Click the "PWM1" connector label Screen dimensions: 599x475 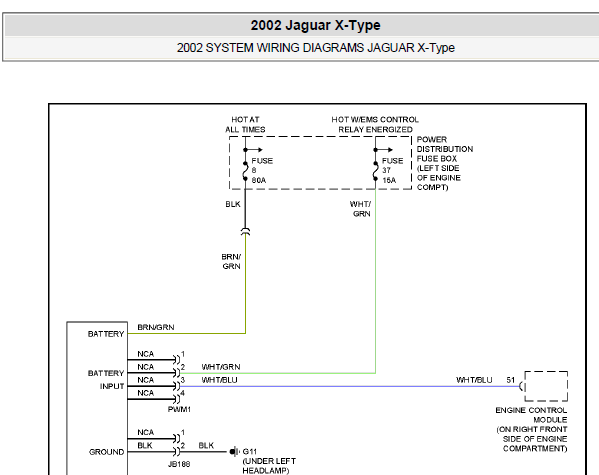pyautogui.click(x=179, y=410)
